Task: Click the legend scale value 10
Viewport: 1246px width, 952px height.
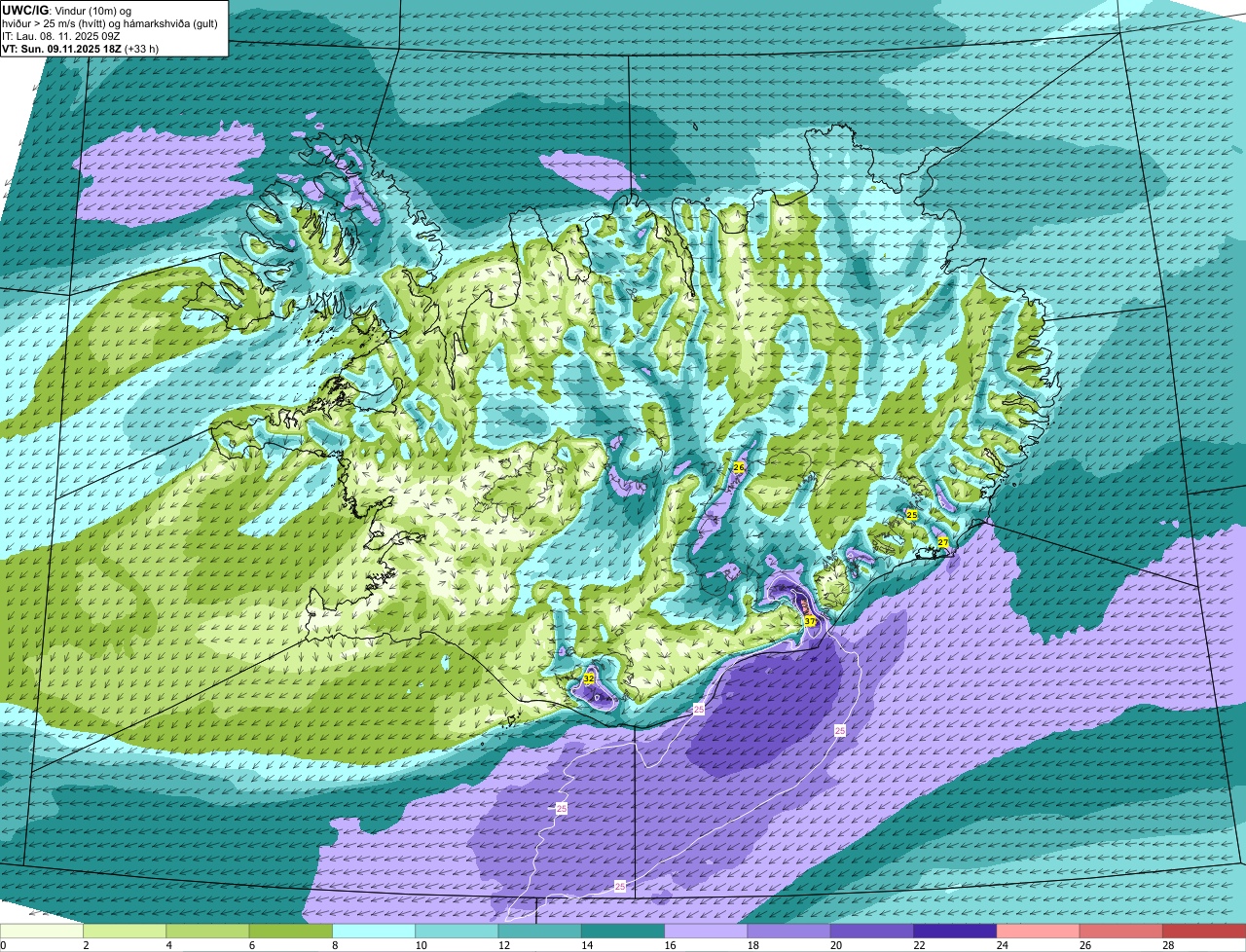Action: (x=420, y=945)
